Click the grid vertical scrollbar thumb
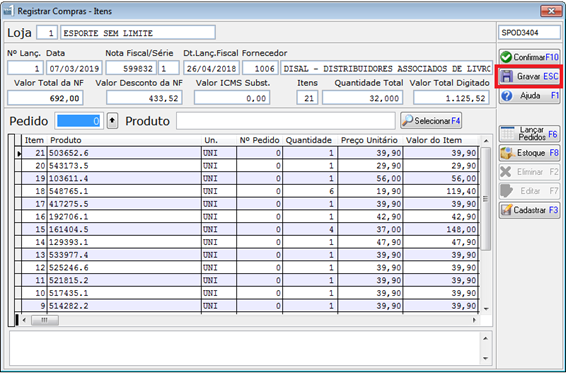The height and width of the screenshot is (373, 566). [x=486, y=199]
